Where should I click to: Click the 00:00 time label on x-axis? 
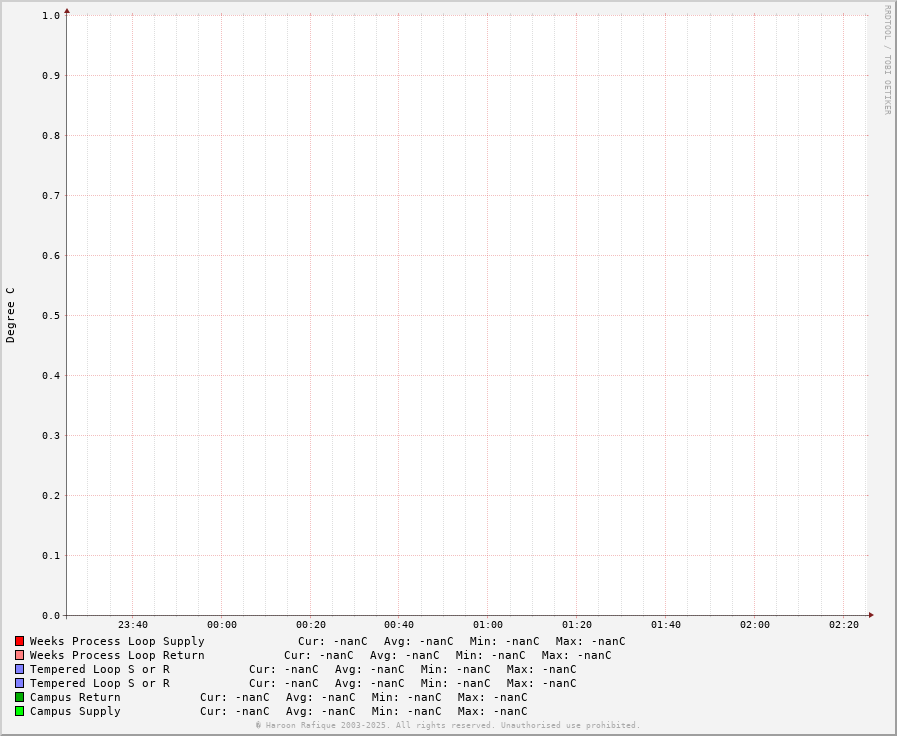[222, 625]
